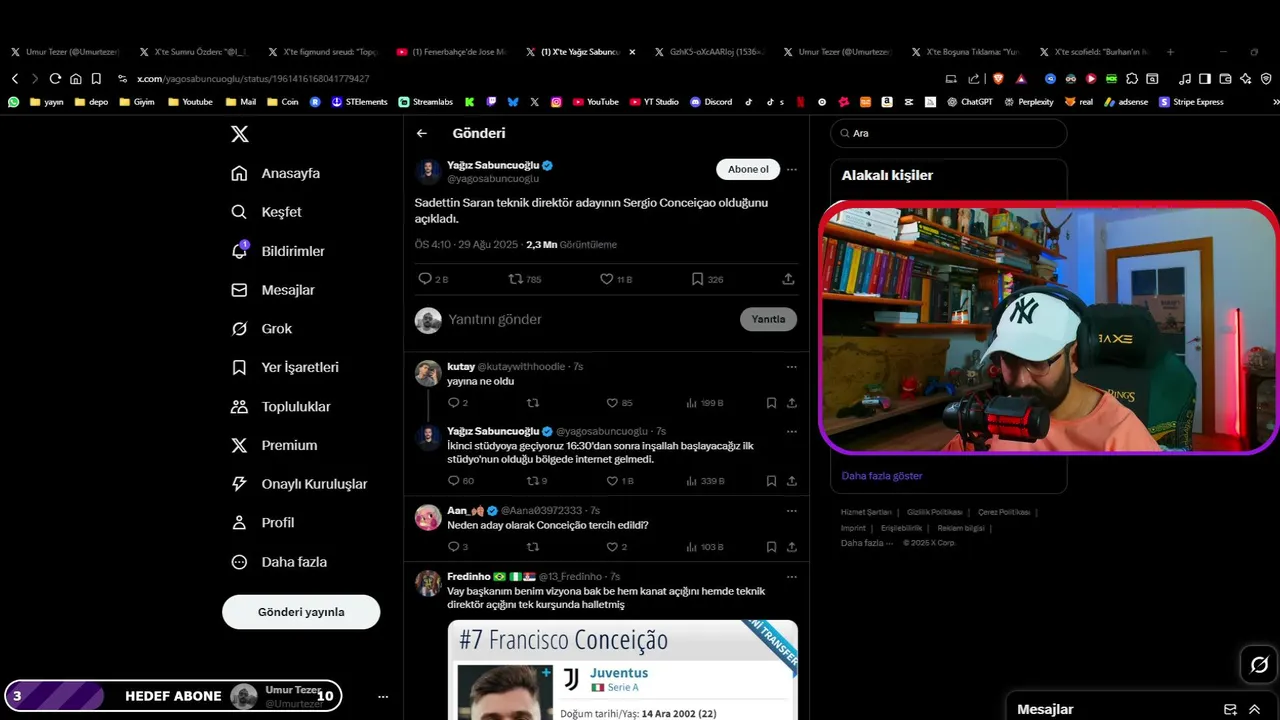
Task: Open more options on the main post
Action: [x=791, y=170]
